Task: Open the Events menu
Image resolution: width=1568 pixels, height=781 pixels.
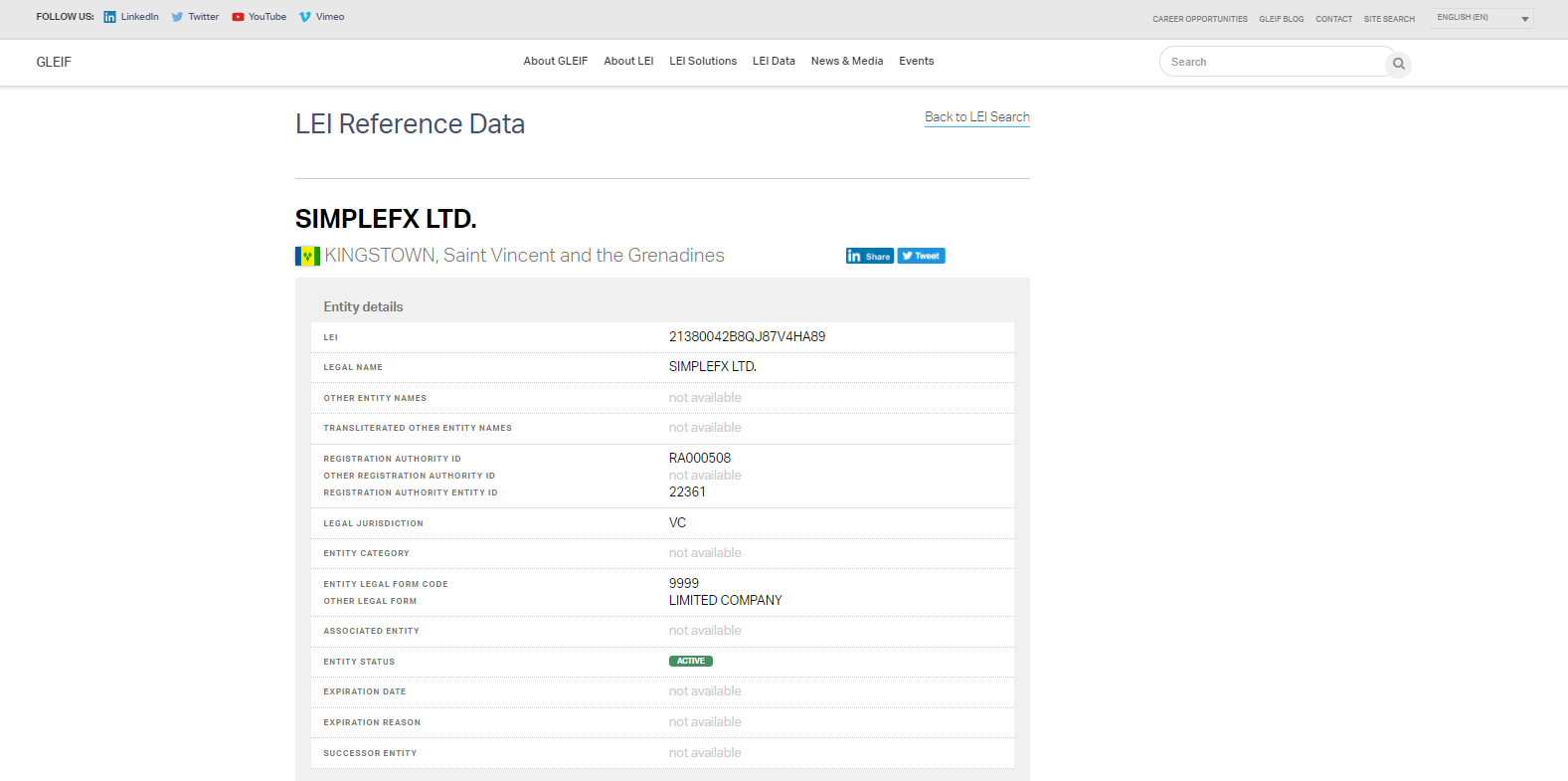Action: pyautogui.click(x=917, y=61)
